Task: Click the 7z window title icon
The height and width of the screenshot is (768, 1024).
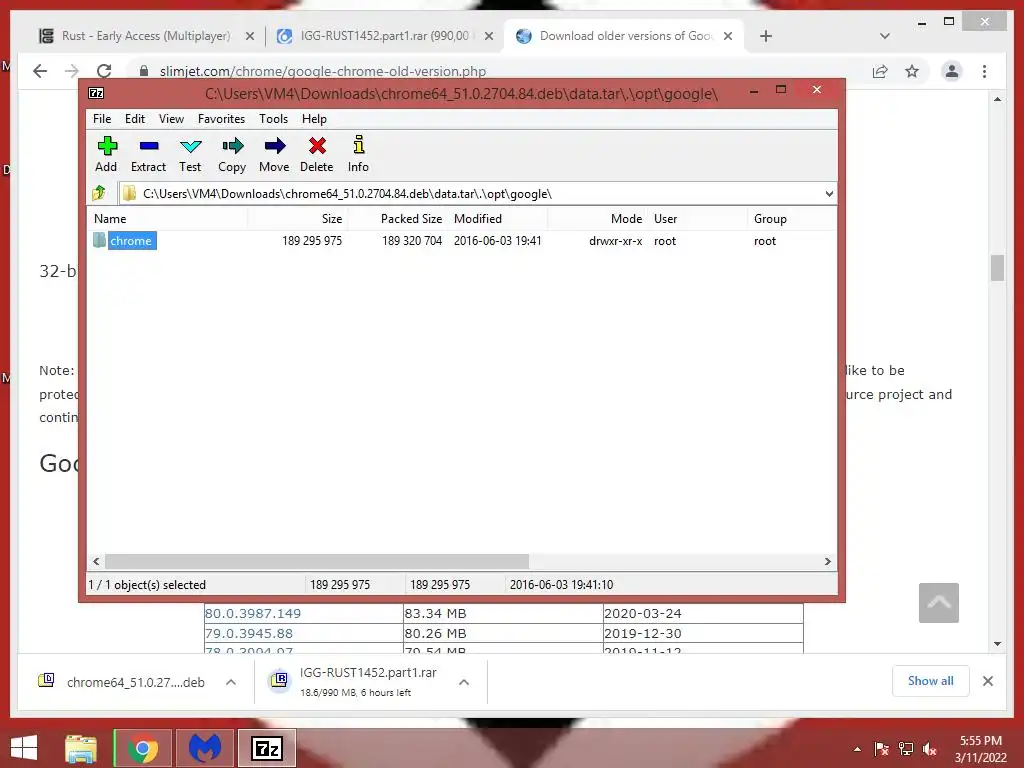Action: click(96, 93)
